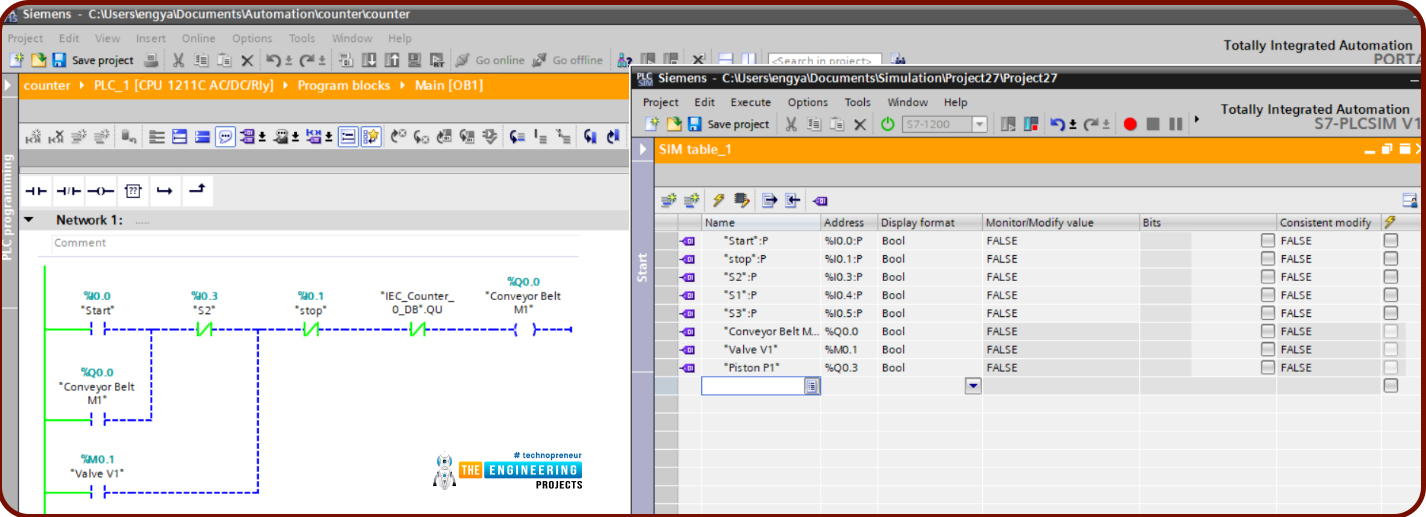Tick the Bits checkbox for Piston P1 row
This screenshot has height=517, width=1426.
(x=1268, y=368)
